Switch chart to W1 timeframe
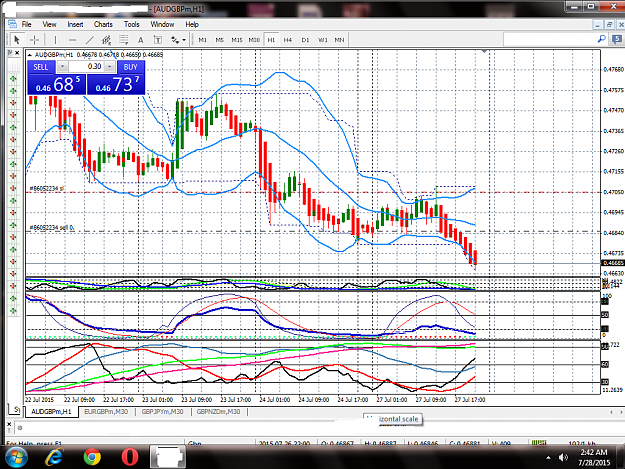625x469 pixels. point(322,40)
